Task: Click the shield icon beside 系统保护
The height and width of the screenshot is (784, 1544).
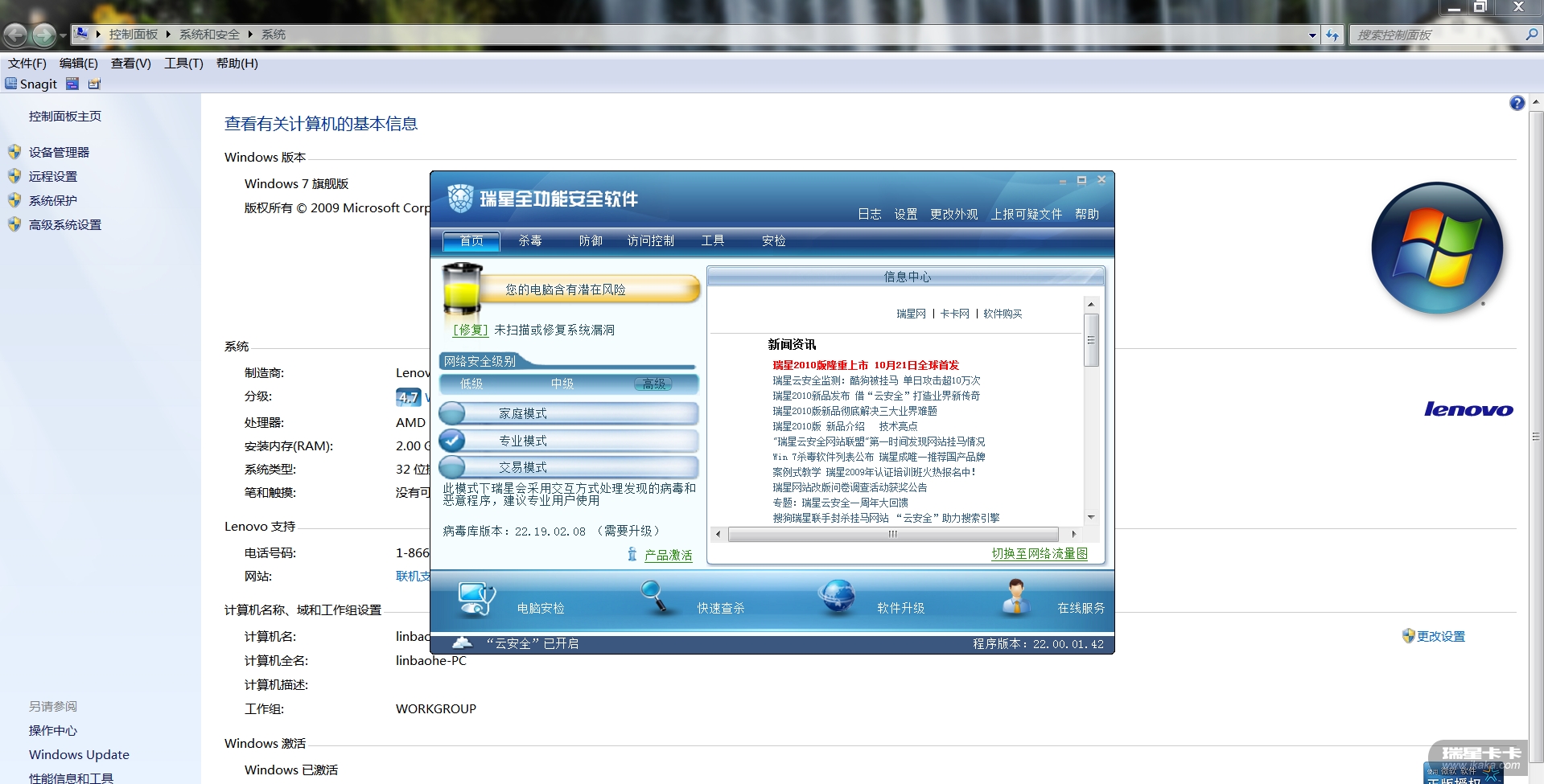Action: point(14,200)
